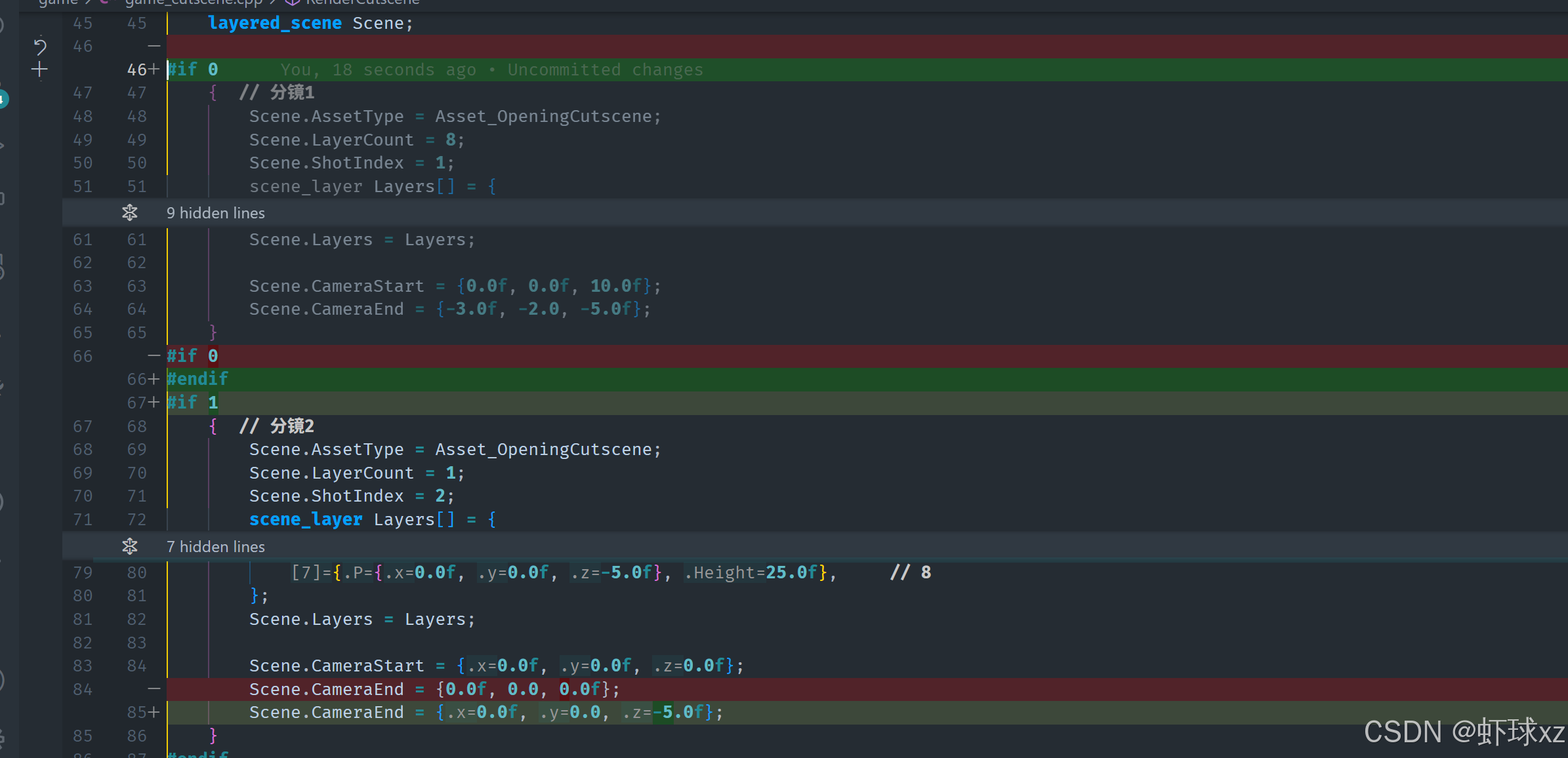
Task: Click the stage change plus icon
Action: 39,70
